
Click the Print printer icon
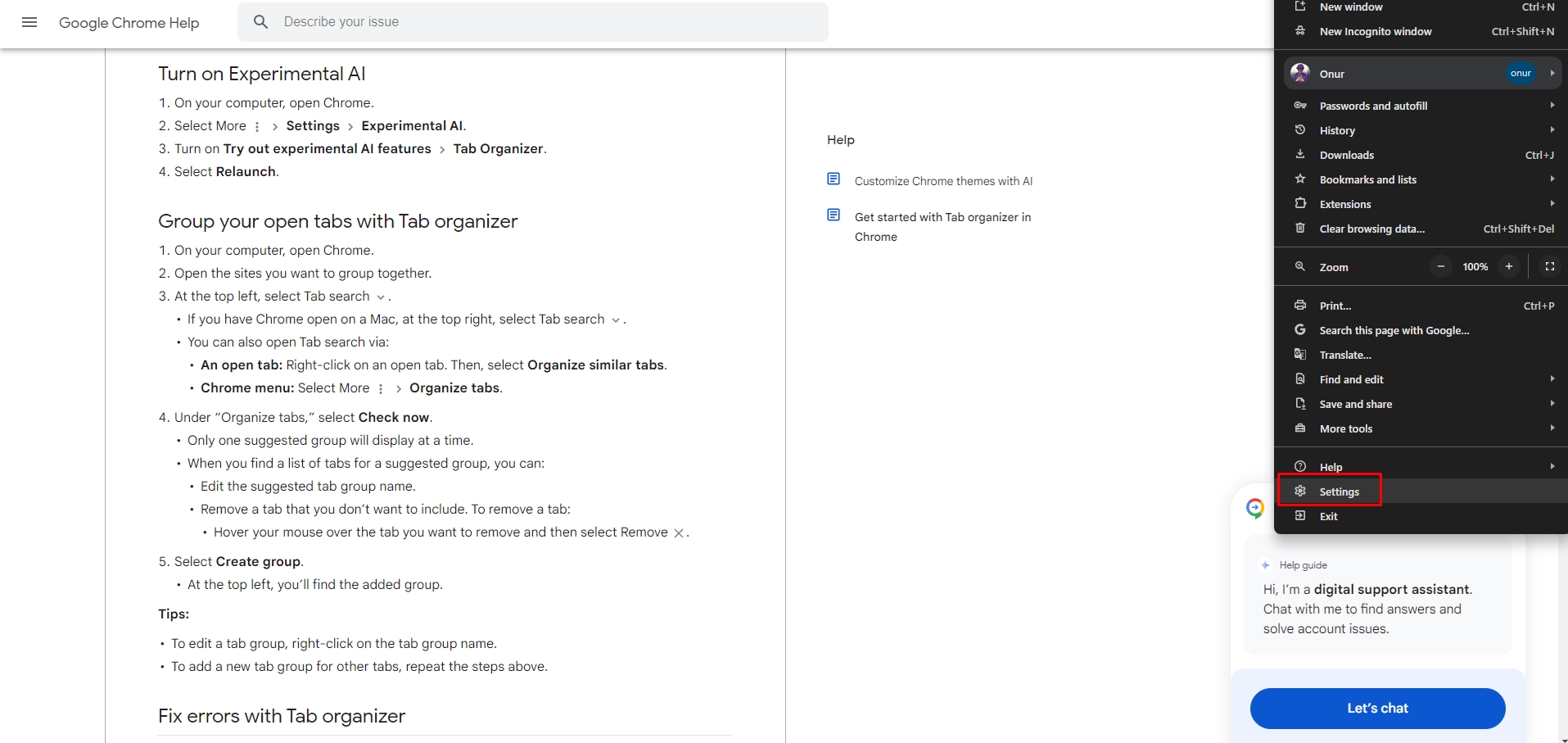click(x=1300, y=306)
